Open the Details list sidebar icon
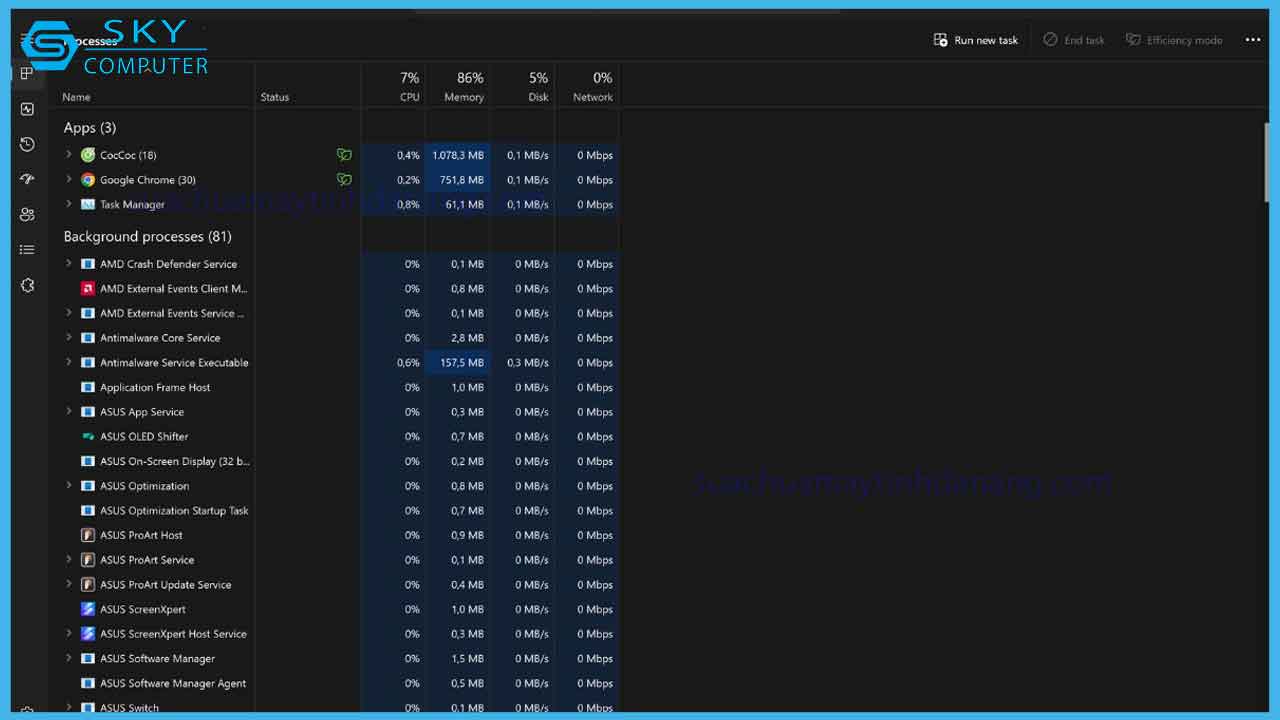The width and height of the screenshot is (1280, 720). point(27,250)
